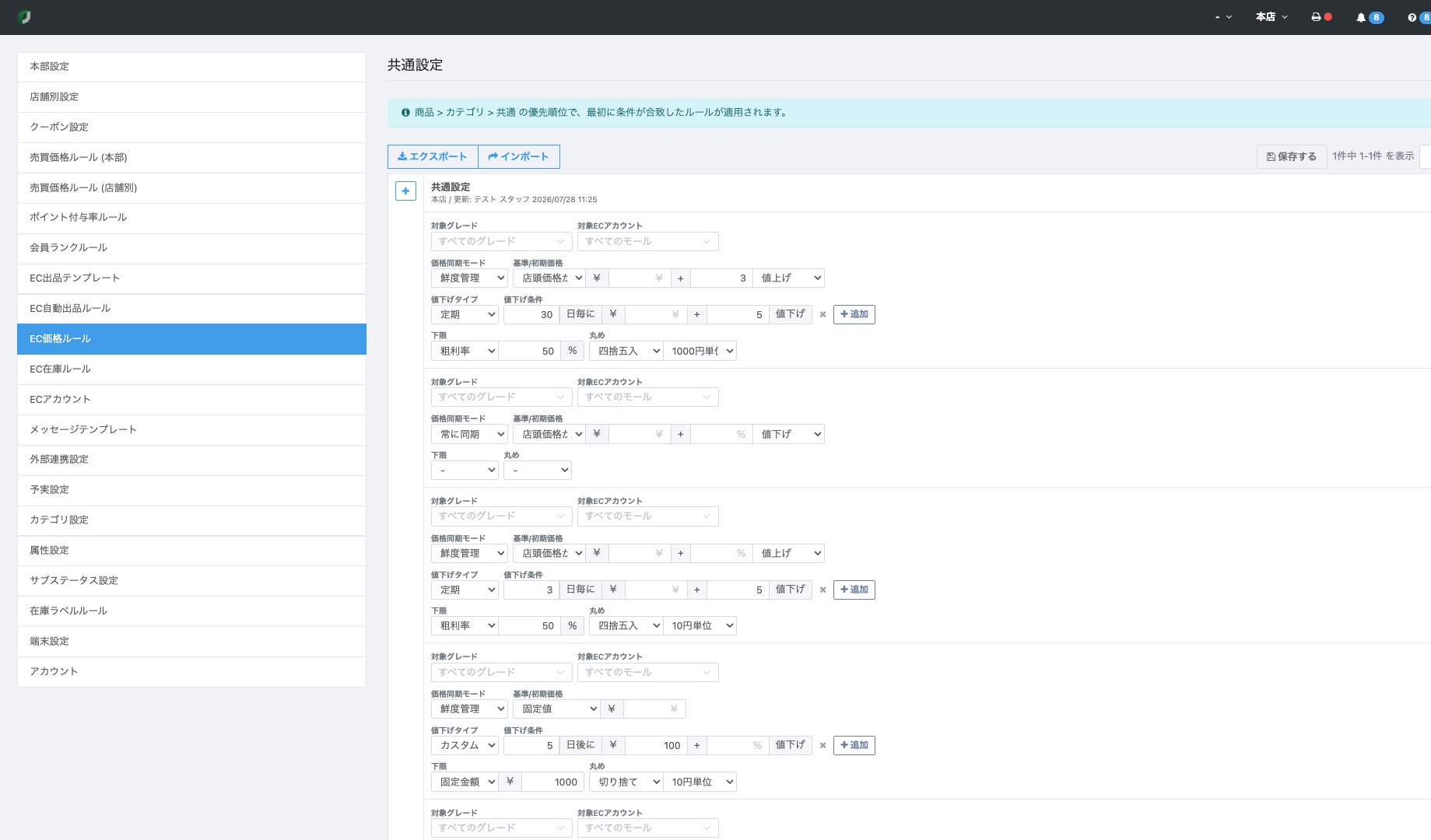Click 追加 button in the 3日毎に row
Image resolution: width=1431 pixels, height=840 pixels.
(854, 590)
